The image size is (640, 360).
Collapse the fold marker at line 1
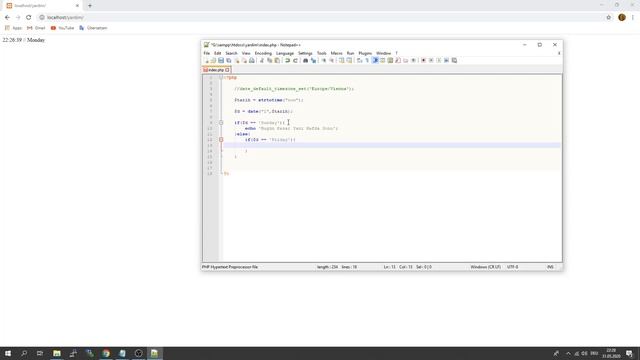click(x=221, y=78)
